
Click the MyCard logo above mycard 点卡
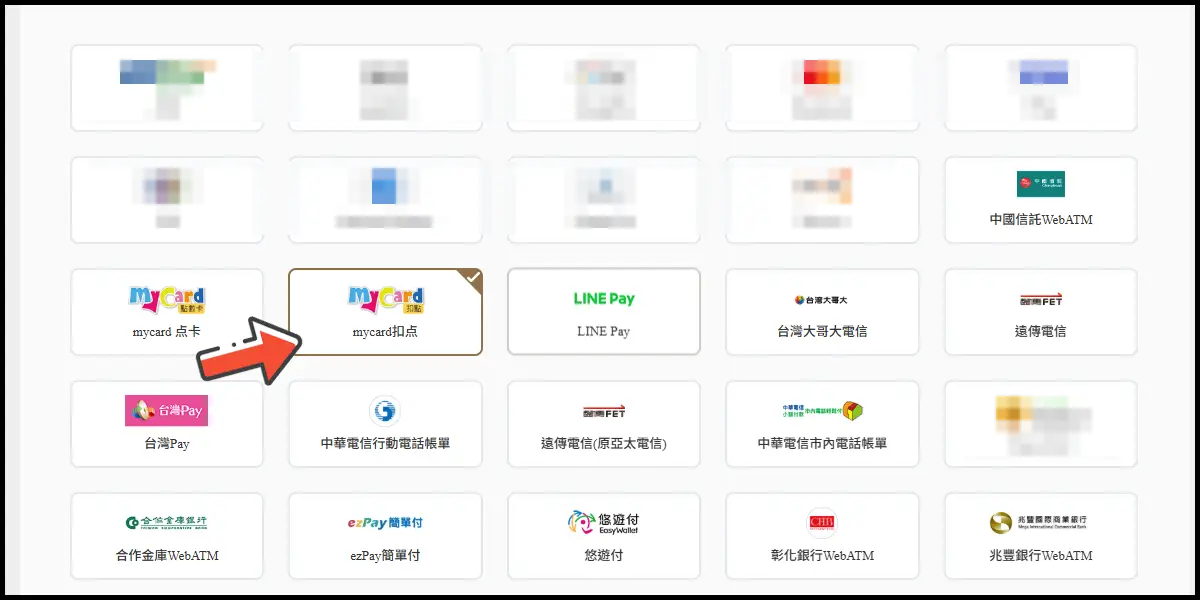(167, 298)
